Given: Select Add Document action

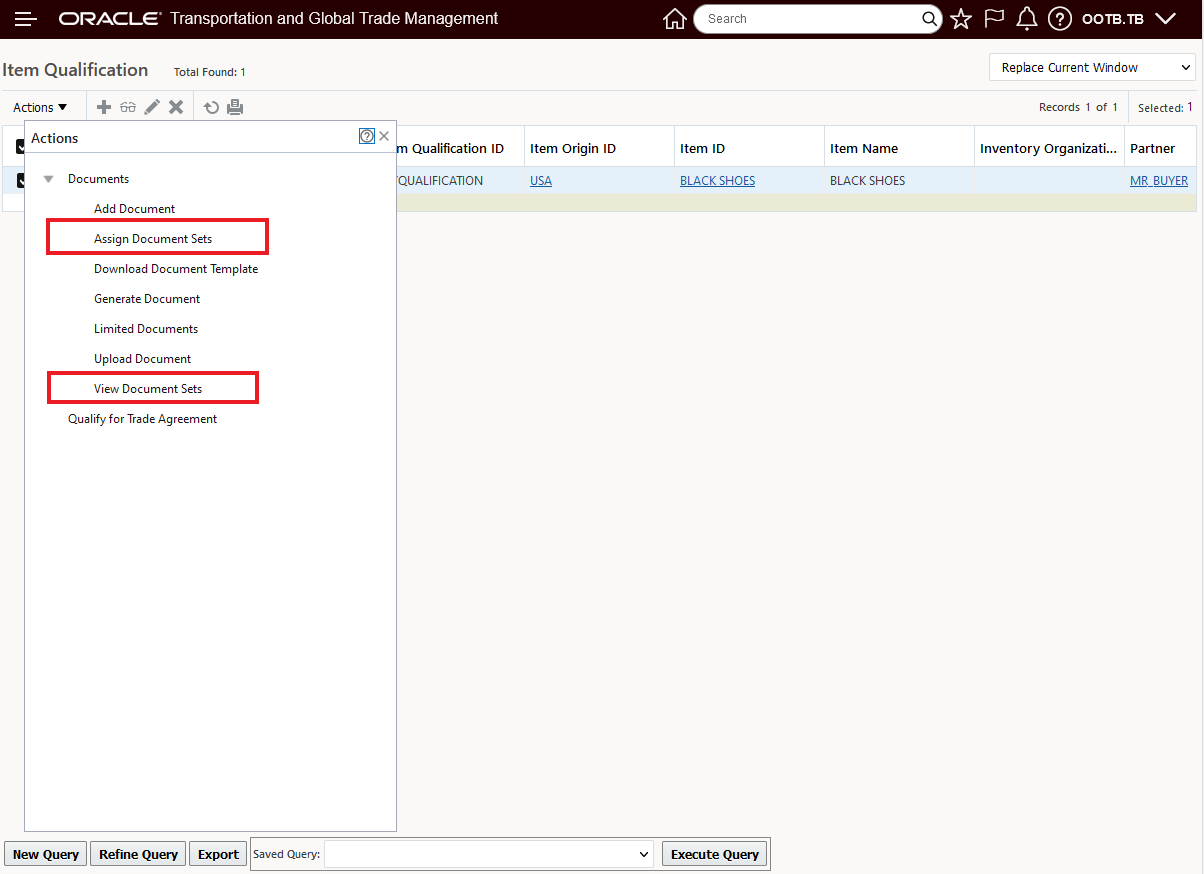Looking at the screenshot, I should pyautogui.click(x=134, y=209).
